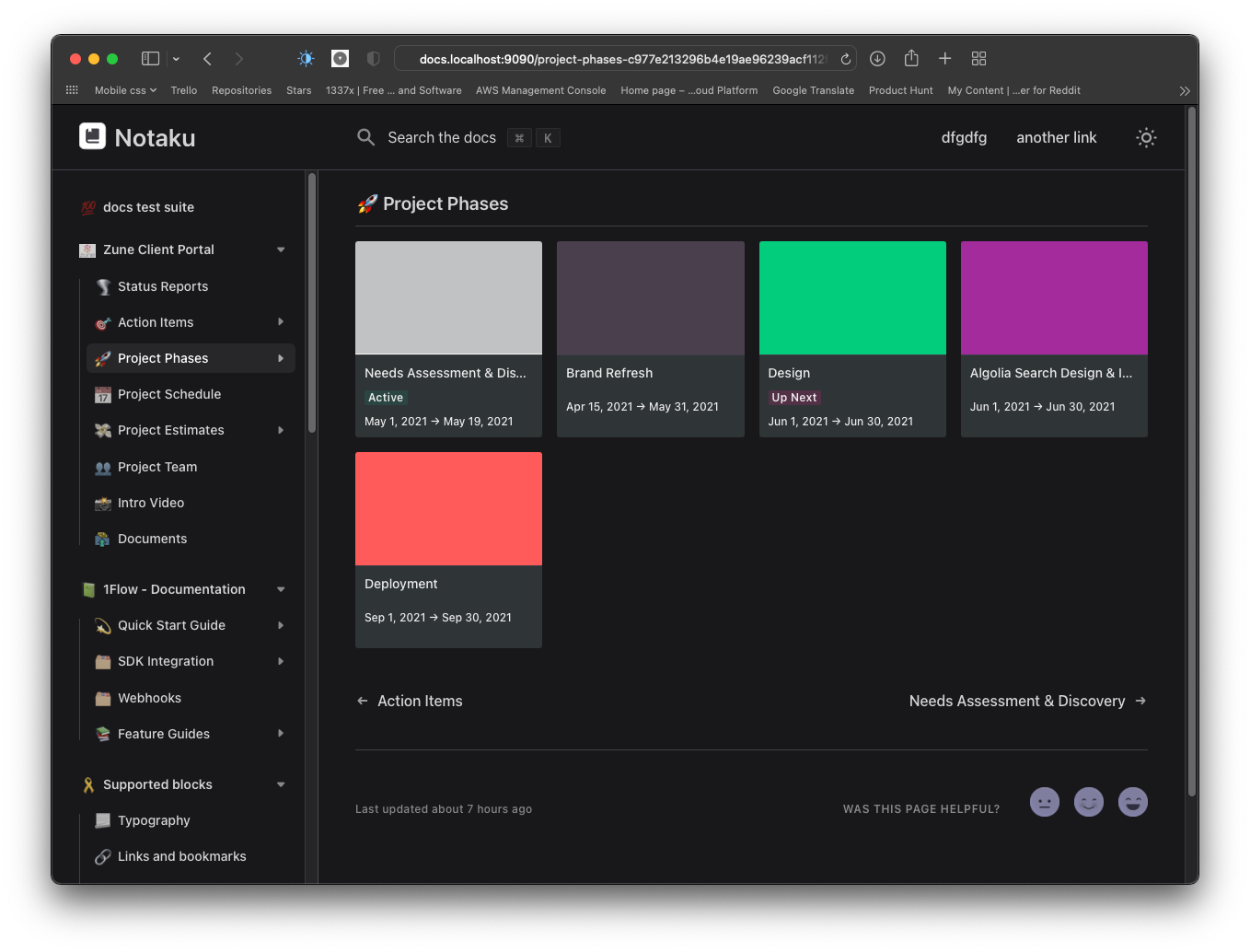Open the Repositories bookmark

pyautogui.click(x=241, y=90)
